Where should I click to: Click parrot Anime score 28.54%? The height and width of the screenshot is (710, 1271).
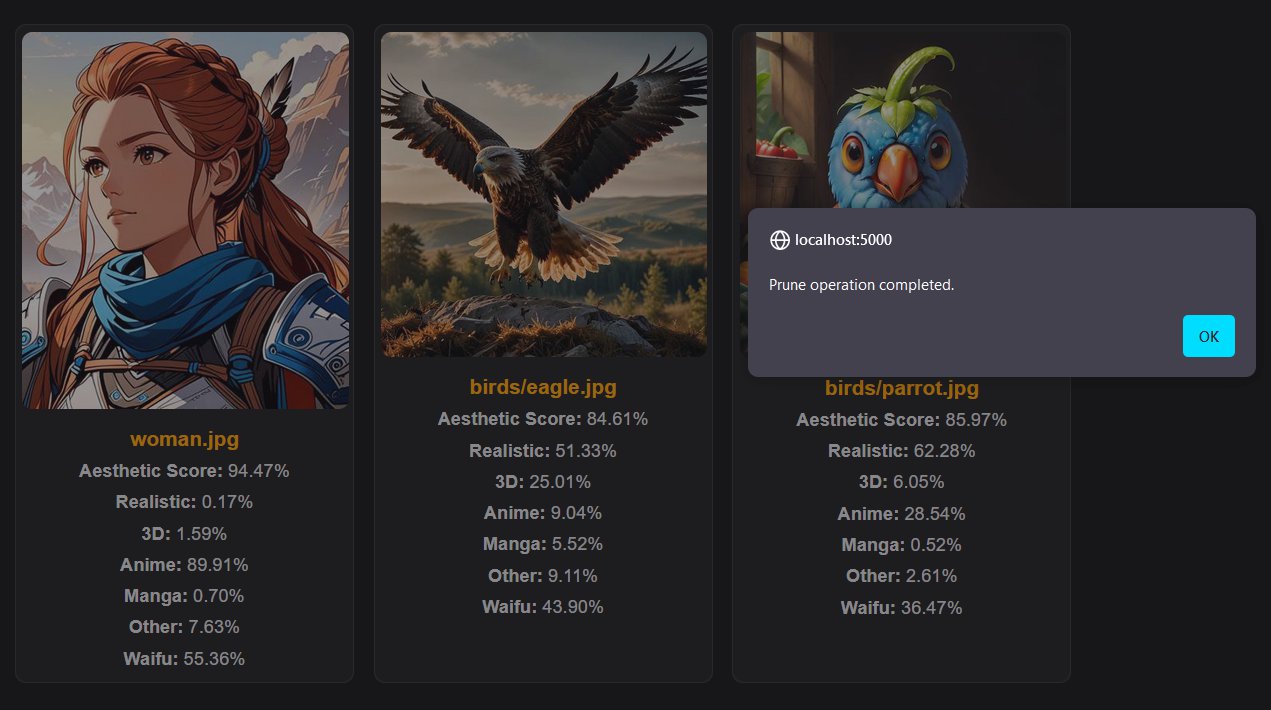(901, 514)
